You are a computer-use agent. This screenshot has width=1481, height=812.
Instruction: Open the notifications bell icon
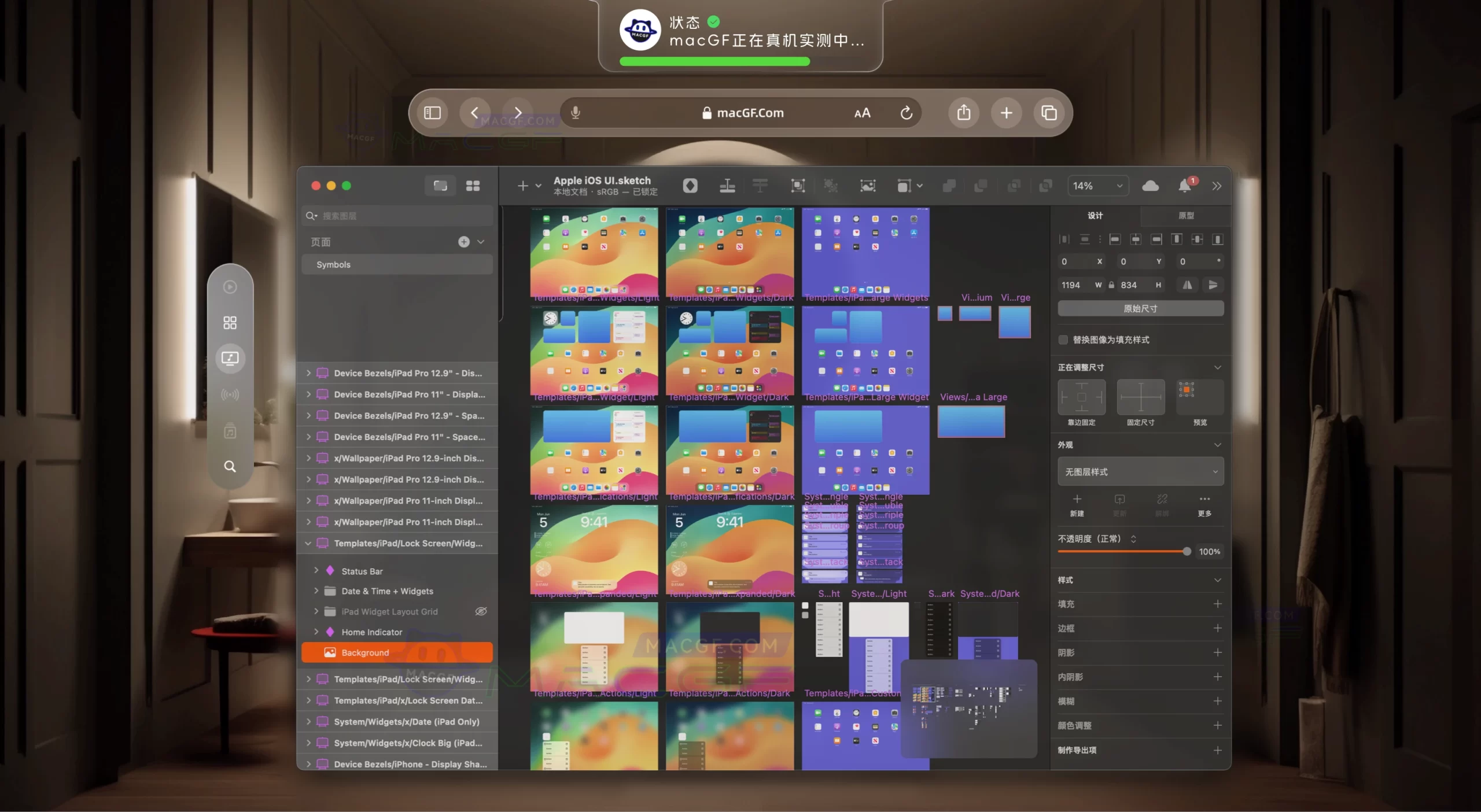pyautogui.click(x=1184, y=186)
